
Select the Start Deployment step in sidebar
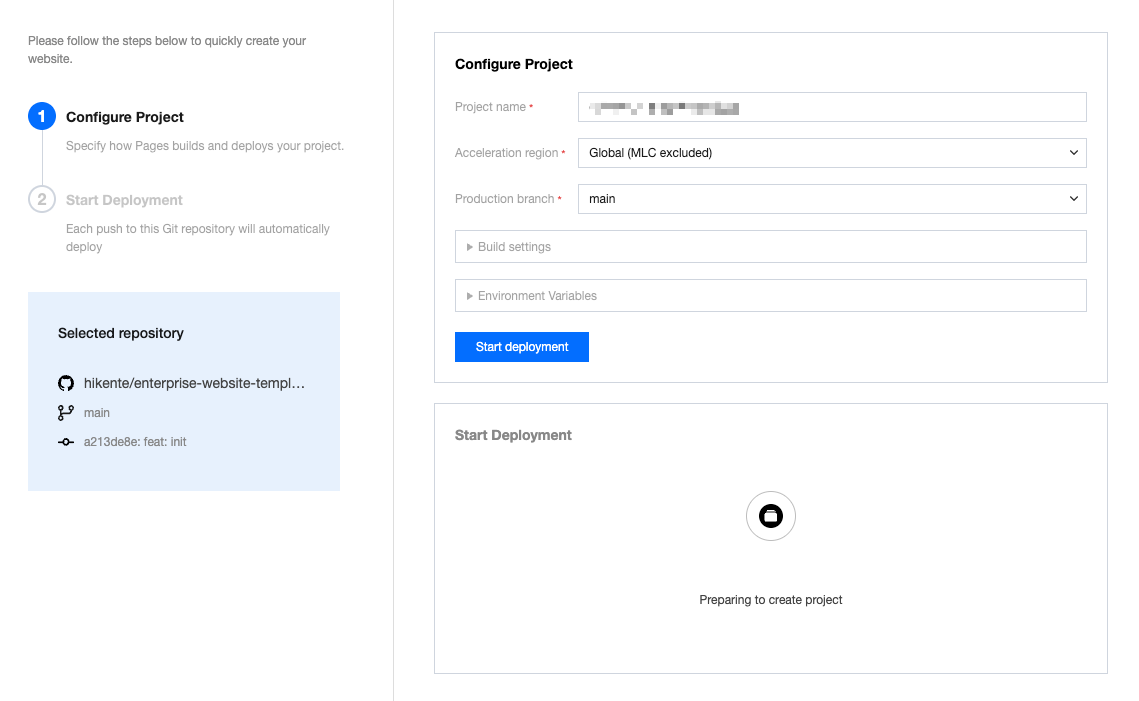(x=124, y=200)
